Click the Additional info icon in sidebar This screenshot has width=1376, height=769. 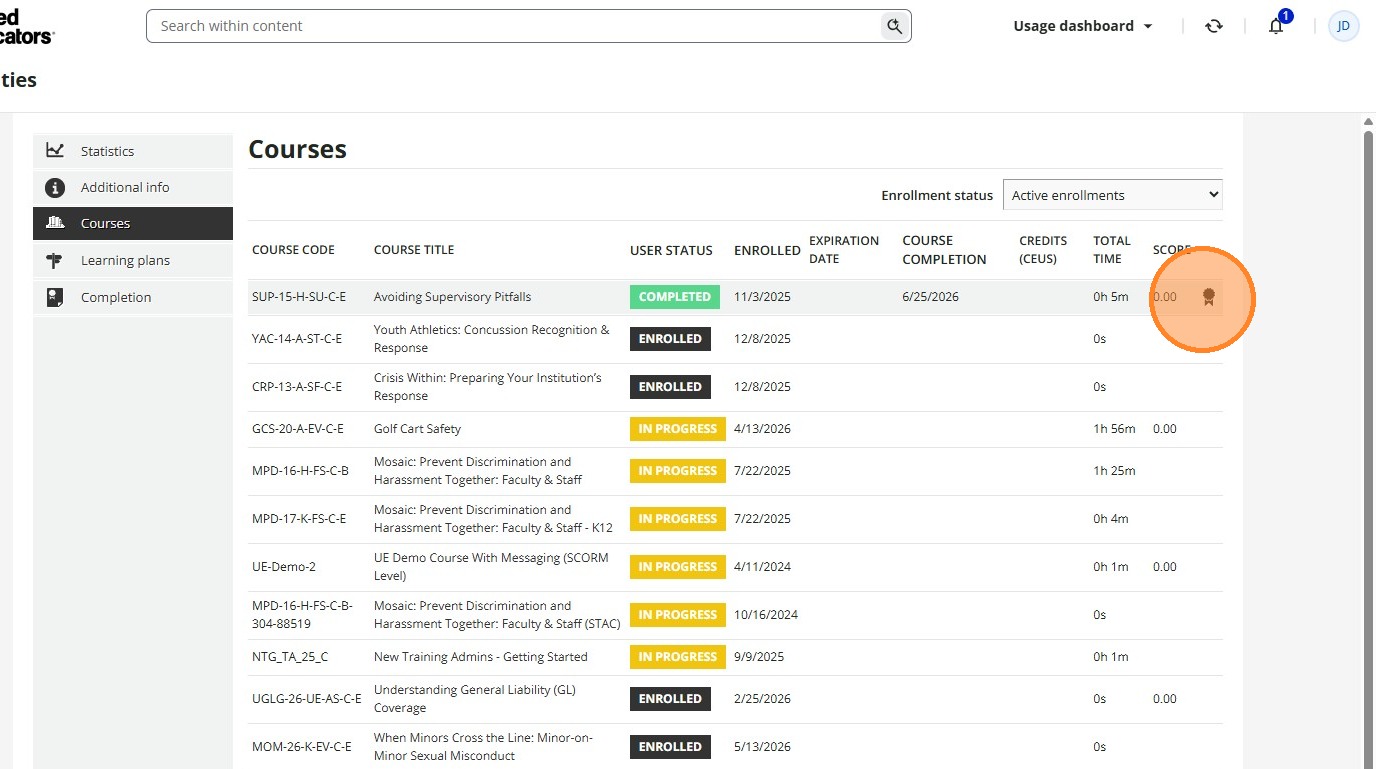(x=55, y=188)
